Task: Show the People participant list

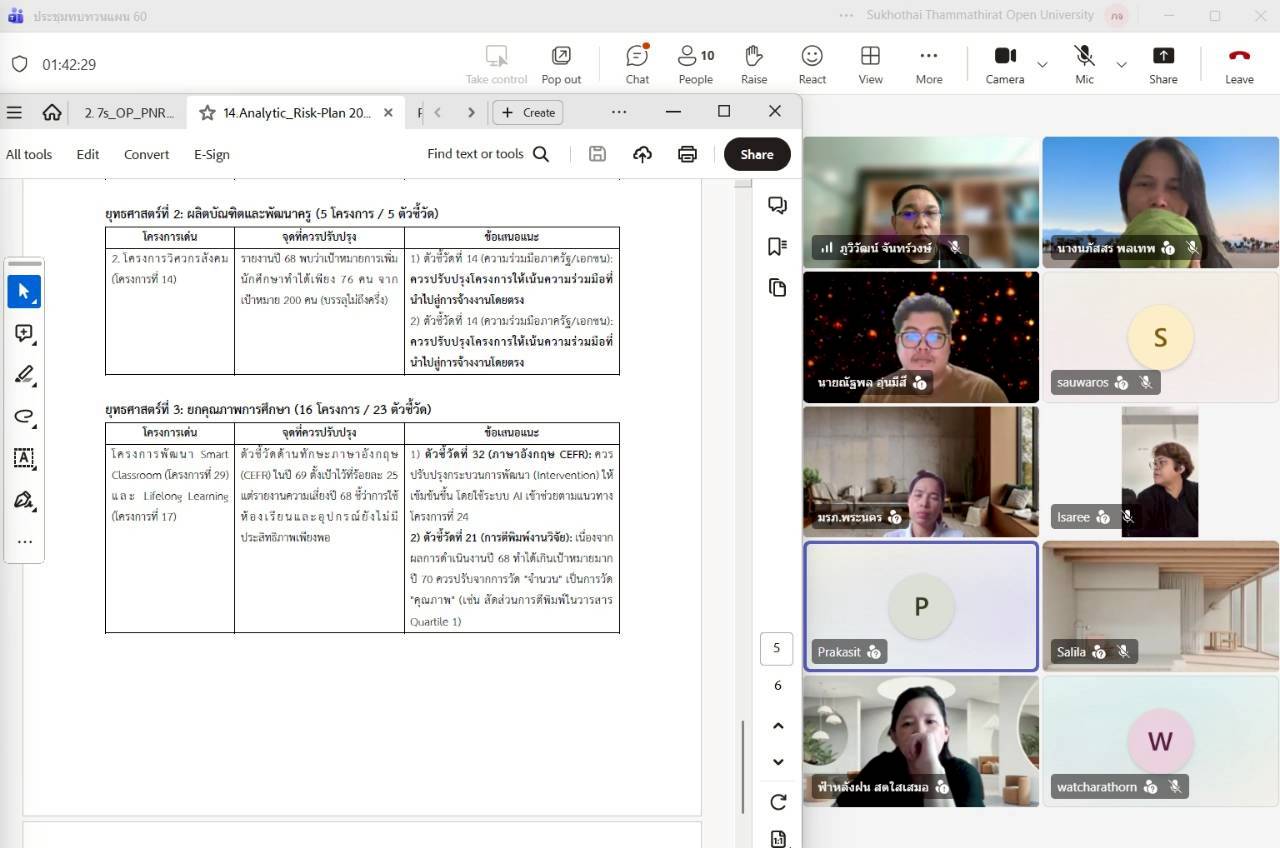Action: tap(695, 64)
